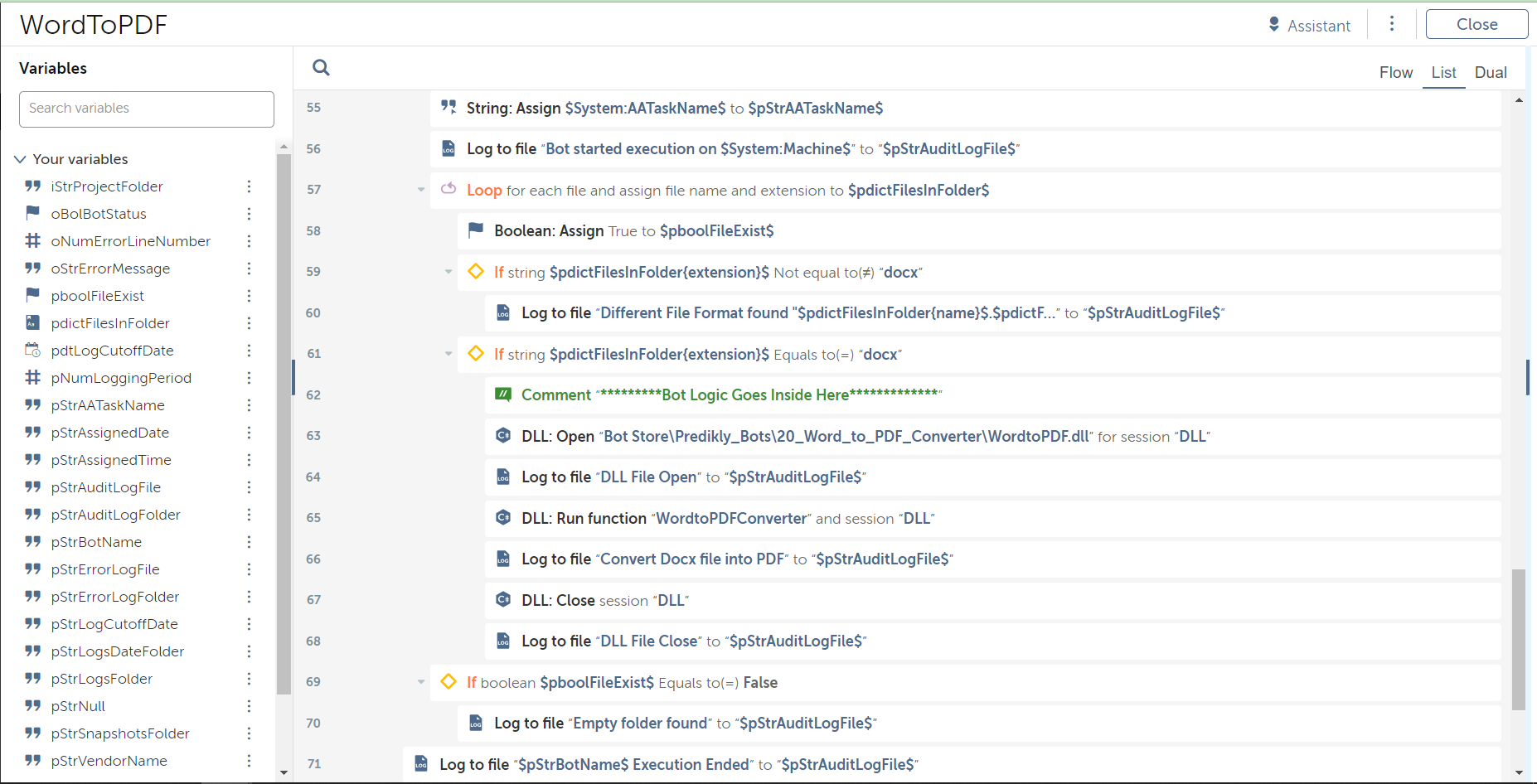The height and width of the screenshot is (784, 1537).
Task: Click the Boolean flag icon on line 58
Action: (x=476, y=230)
